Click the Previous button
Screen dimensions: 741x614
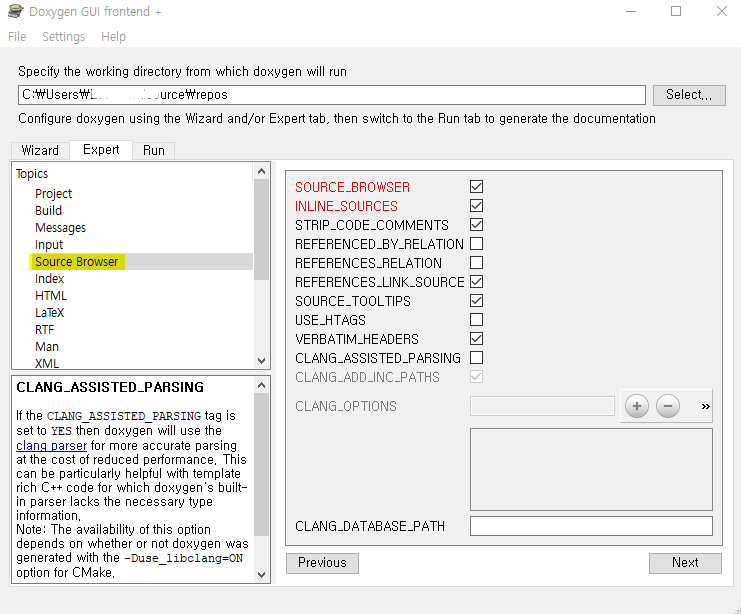tap(322, 563)
